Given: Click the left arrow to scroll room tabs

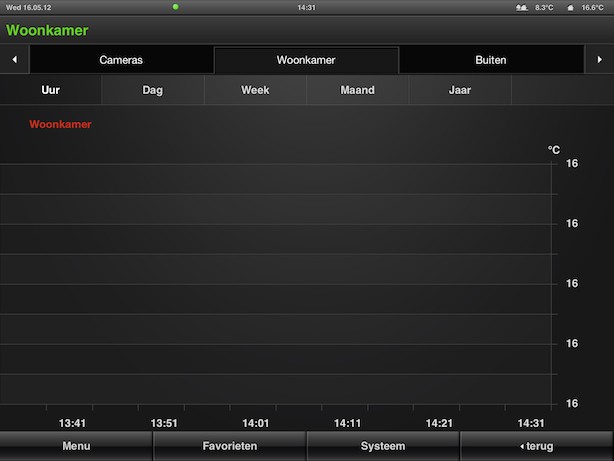Looking at the screenshot, I should [14, 60].
